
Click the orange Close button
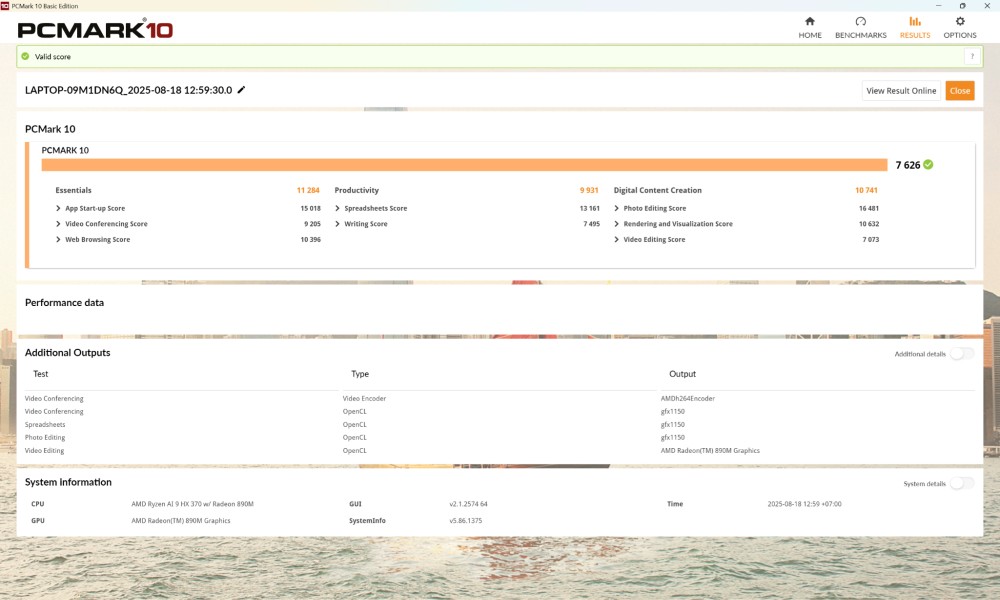[960, 91]
